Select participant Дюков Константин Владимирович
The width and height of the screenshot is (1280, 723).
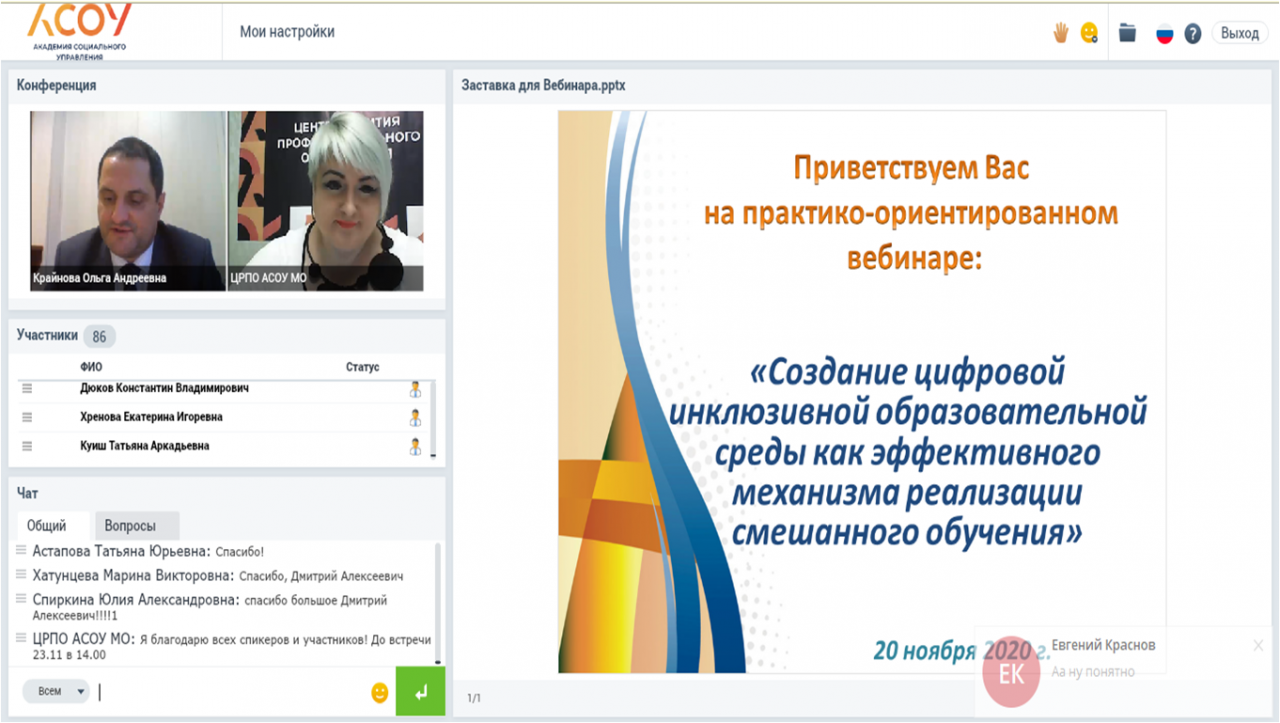point(164,388)
